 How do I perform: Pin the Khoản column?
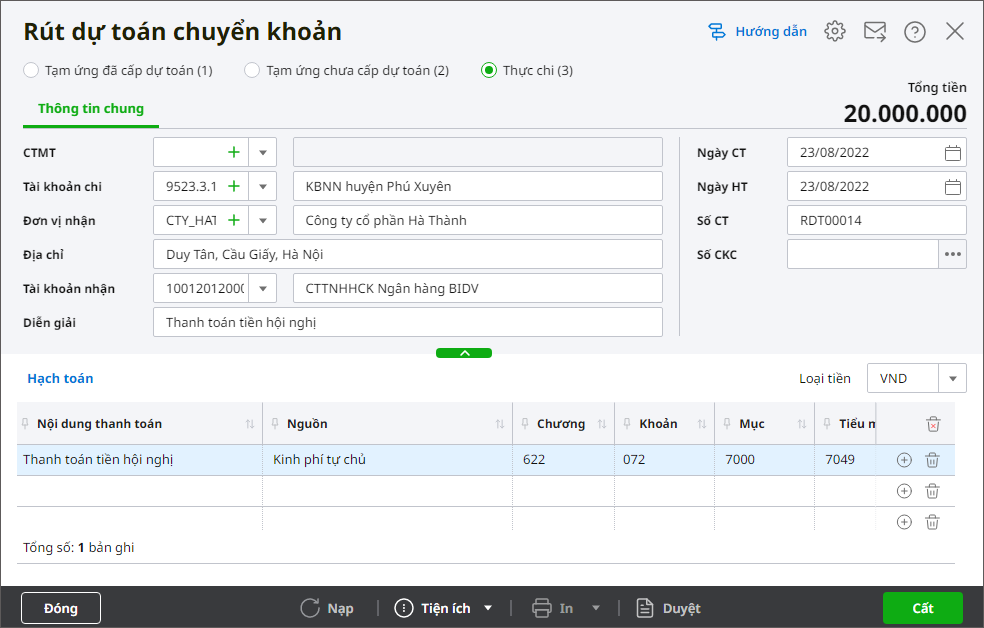pyautogui.click(x=627, y=424)
